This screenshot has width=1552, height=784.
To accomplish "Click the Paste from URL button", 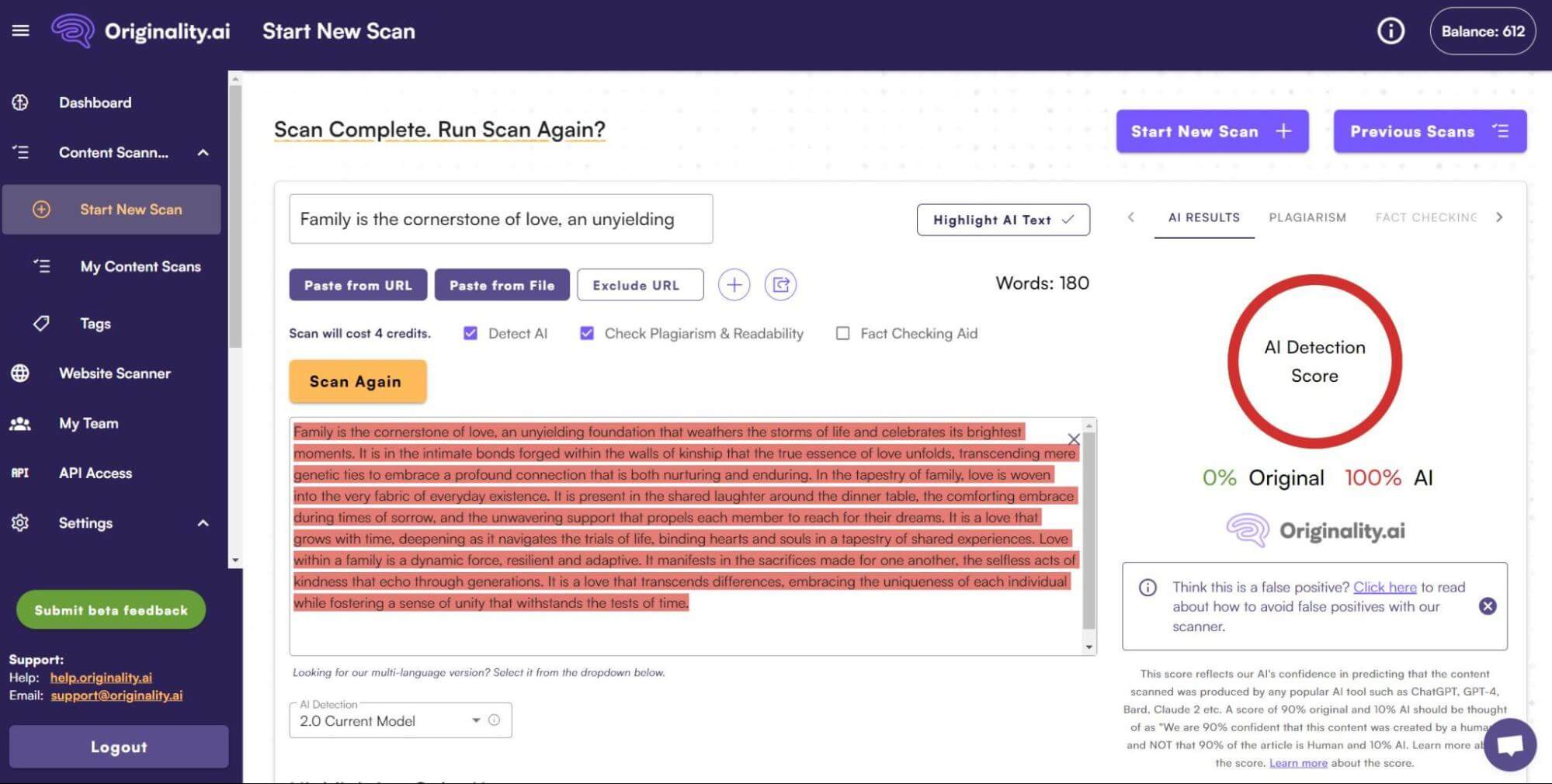I will pos(358,285).
